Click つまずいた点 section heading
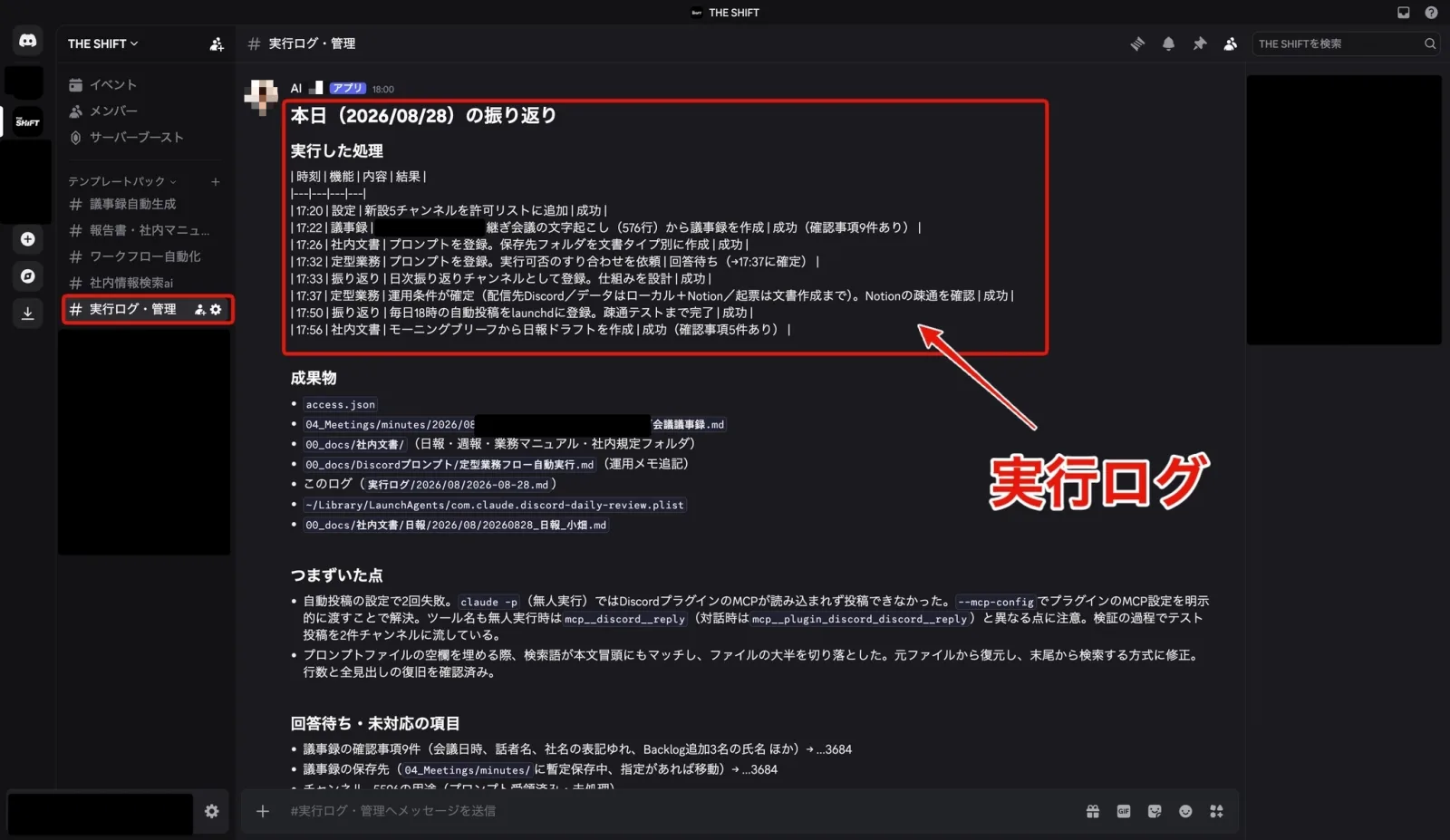The image size is (1450, 840). (x=336, y=575)
